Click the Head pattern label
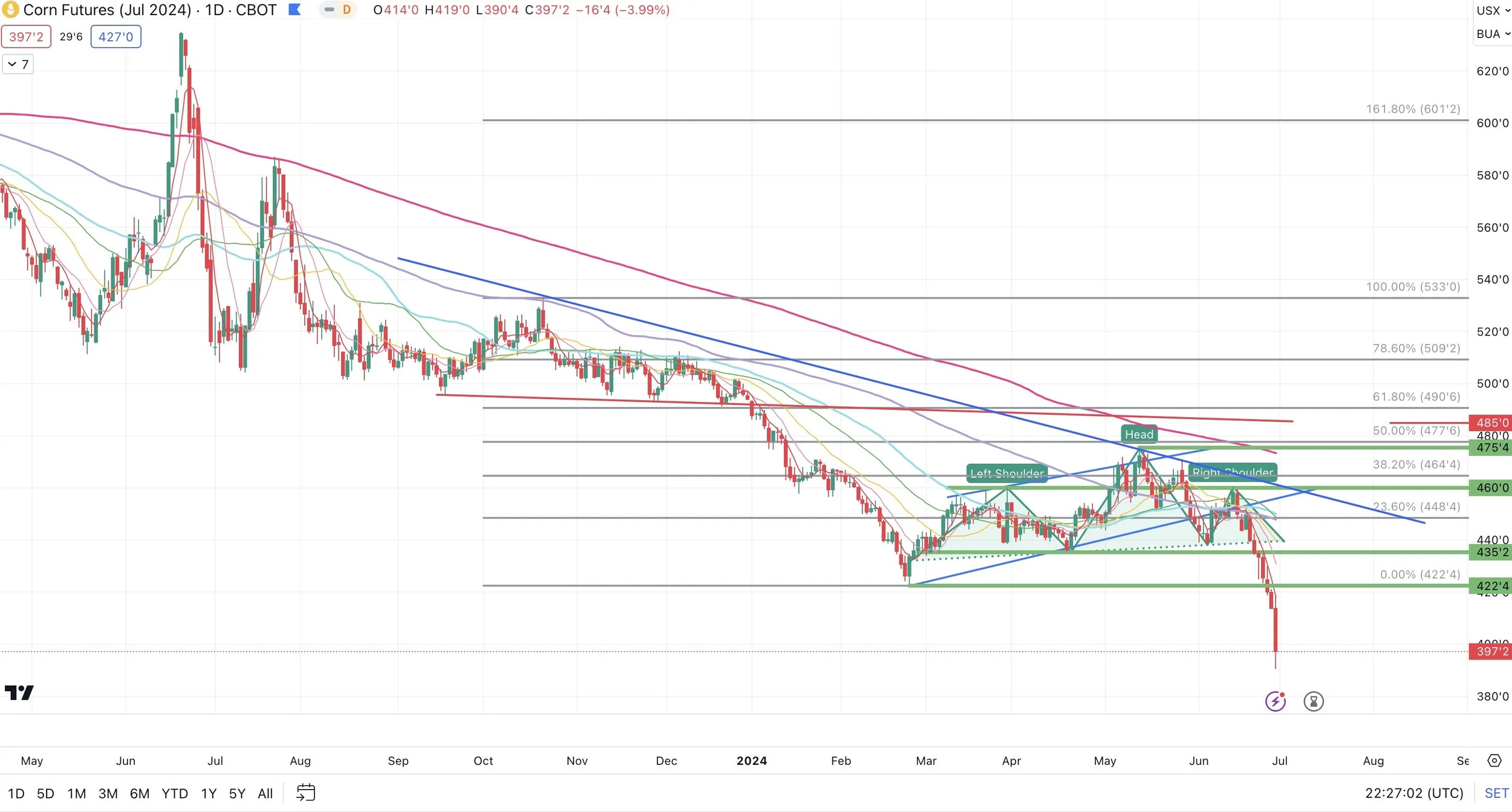 tap(1139, 434)
